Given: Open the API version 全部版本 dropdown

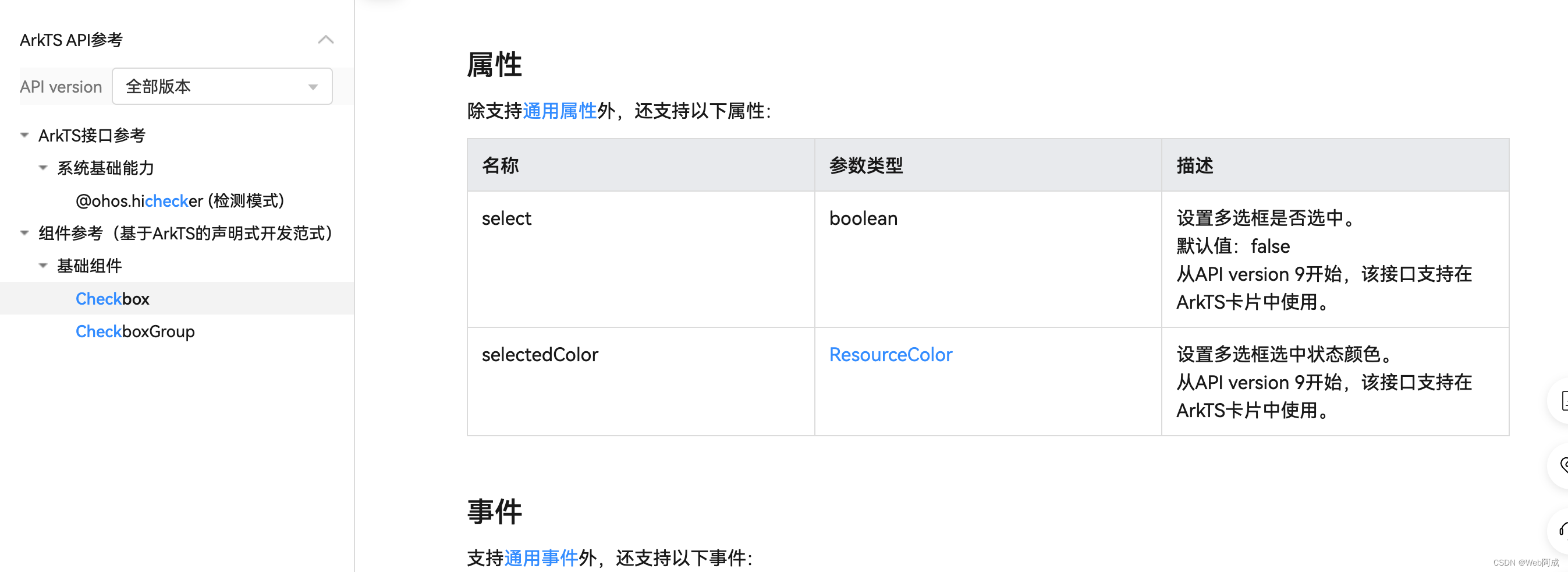Looking at the screenshot, I should pos(222,87).
